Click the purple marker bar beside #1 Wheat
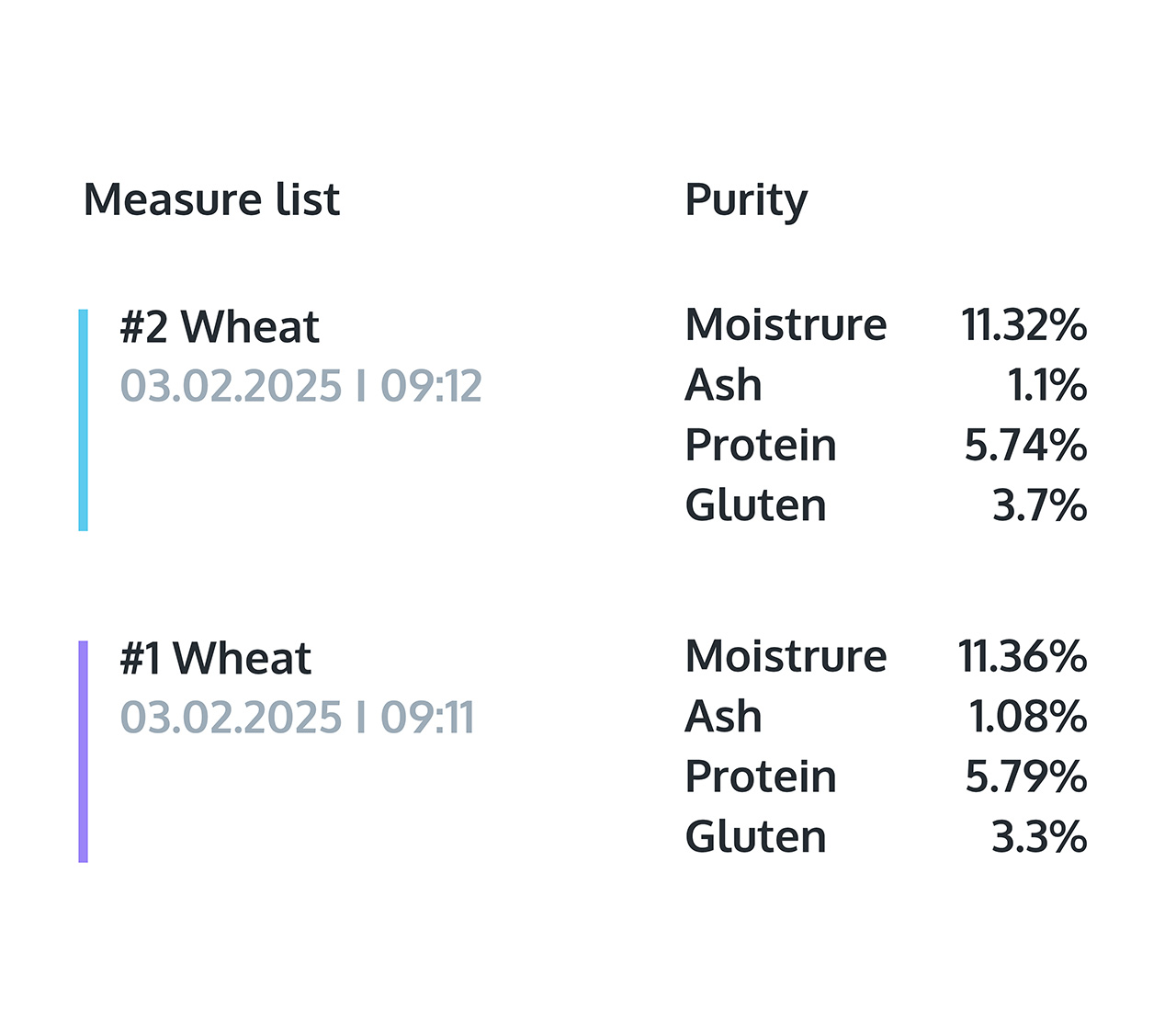Screen dimensions: 1176x1020 tap(84, 751)
